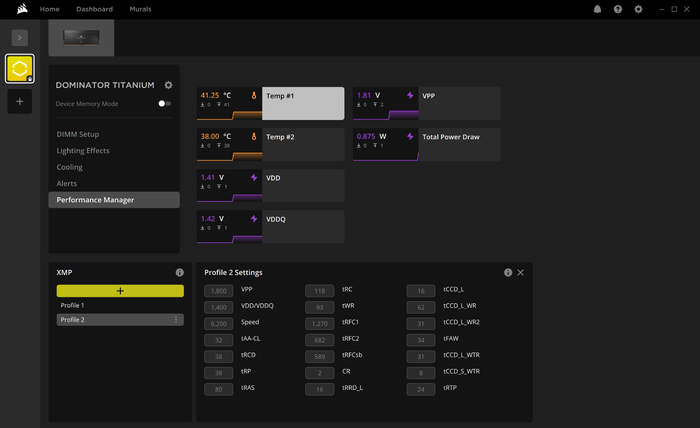Image resolution: width=700 pixels, height=428 pixels.
Task: Open global settings gear in title bar
Action: pos(638,9)
